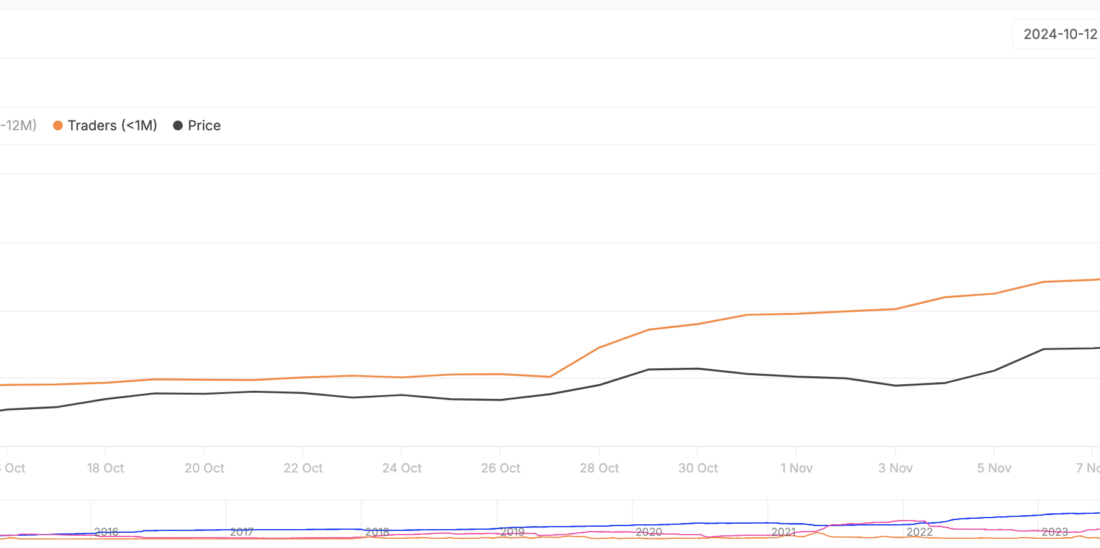
Task: Click the orange Traders legend dot
Action: [58, 126]
